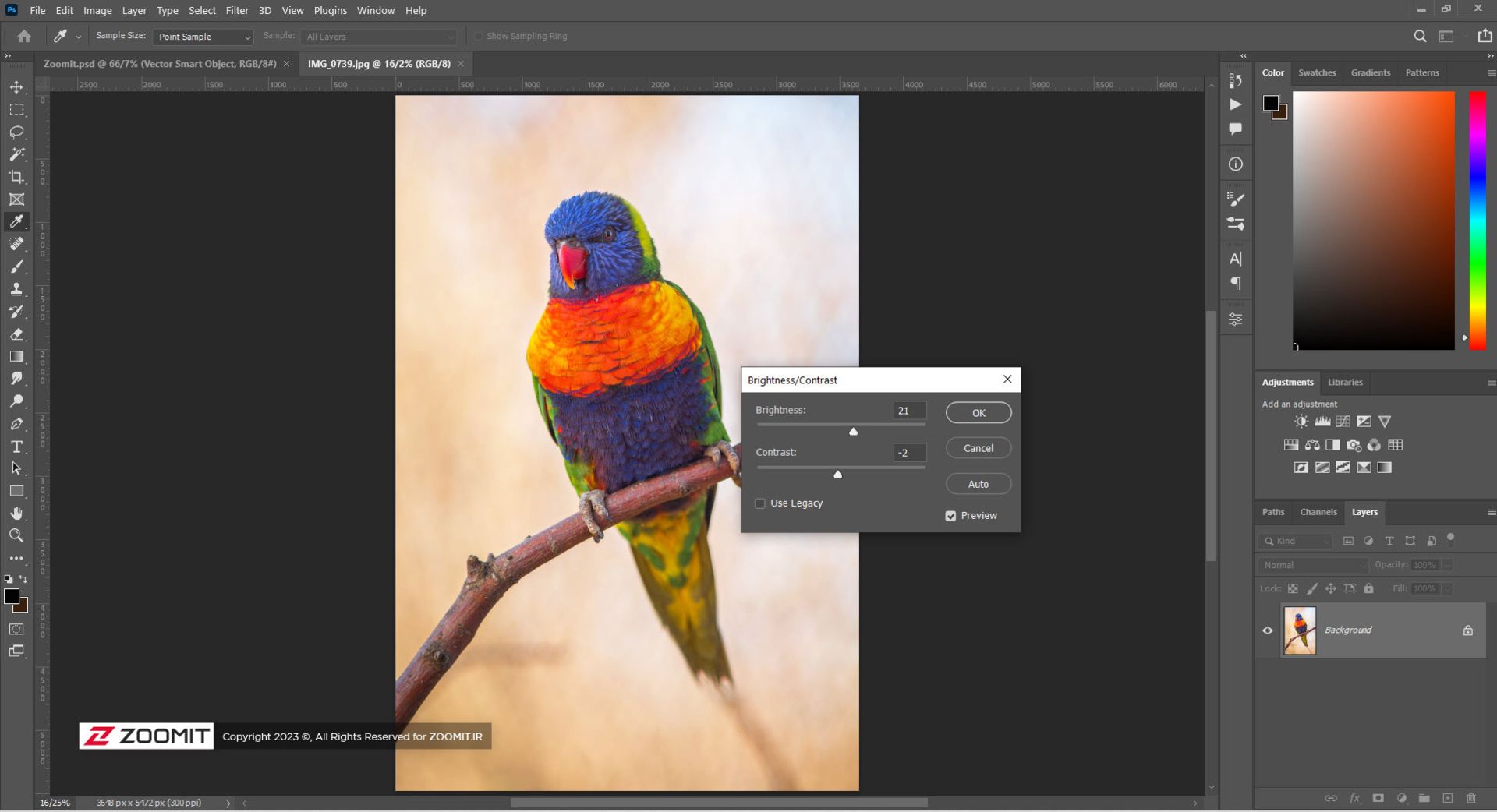Open the Sample Size dropdown
This screenshot has width=1497, height=812.
[203, 37]
